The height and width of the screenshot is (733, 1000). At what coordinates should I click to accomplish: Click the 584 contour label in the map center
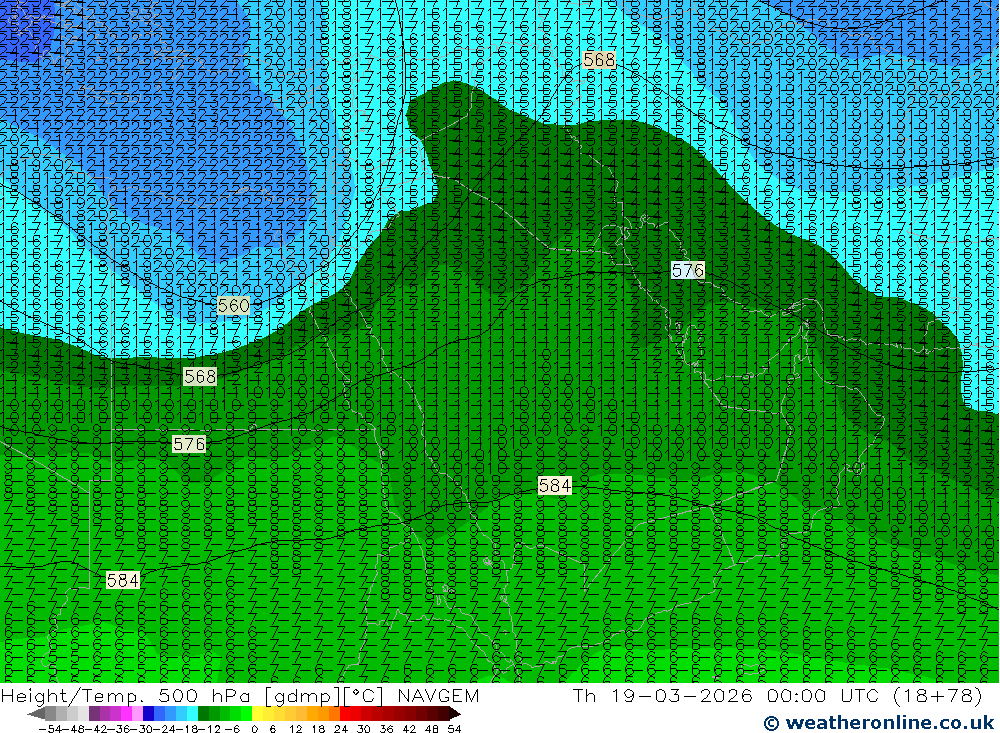coord(555,485)
